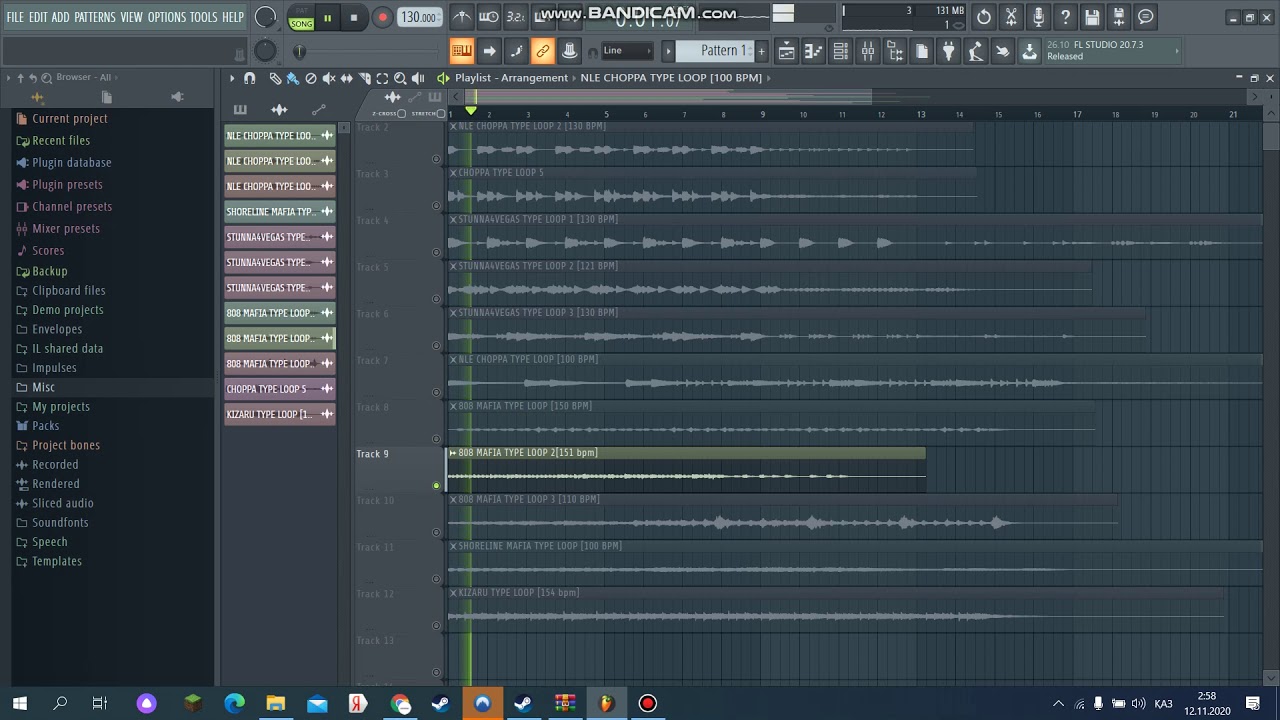
Task: Enable the Z-CROSS checkbox
Action: click(x=401, y=113)
